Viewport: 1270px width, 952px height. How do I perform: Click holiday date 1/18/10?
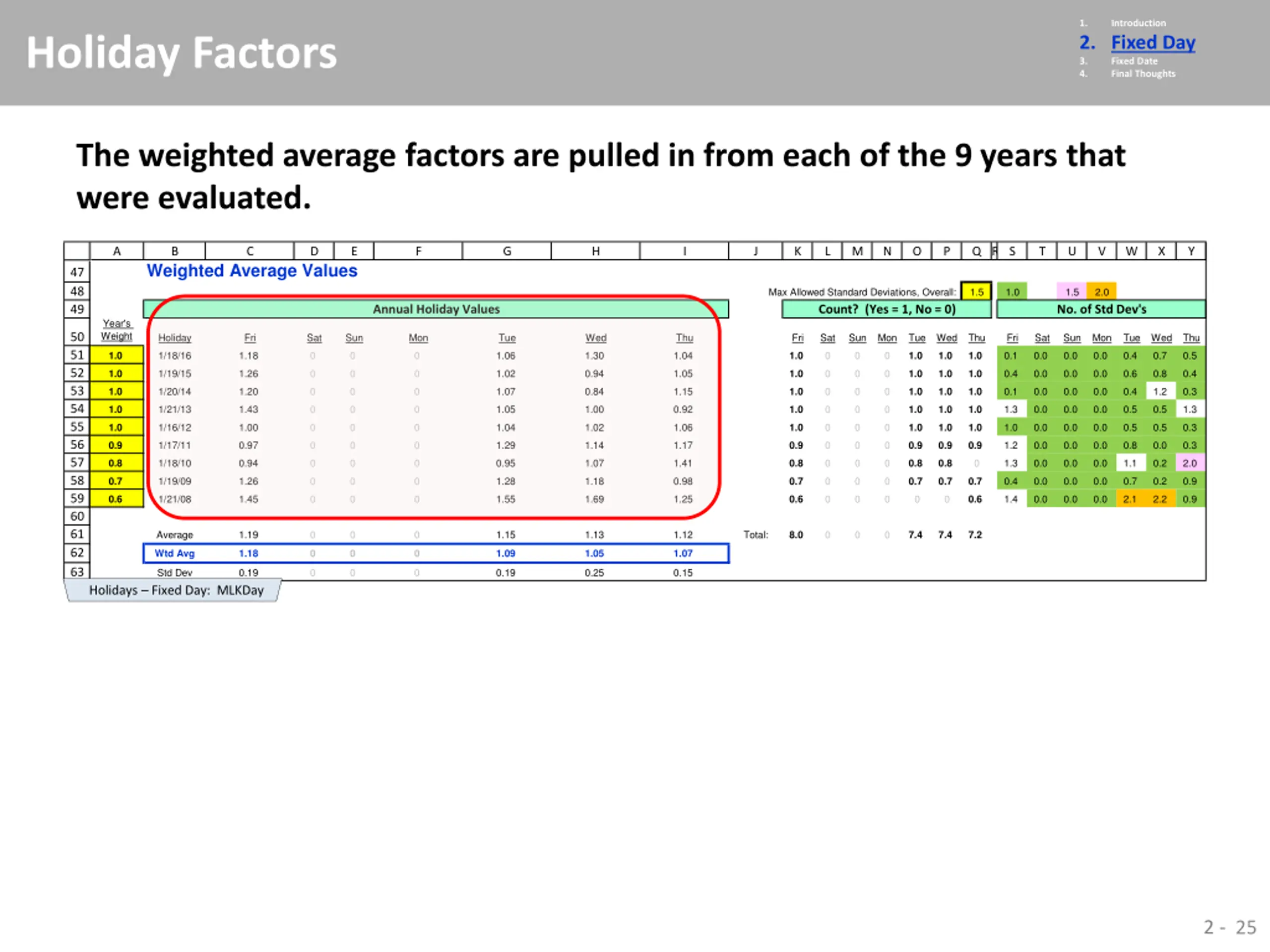click(x=175, y=463)
